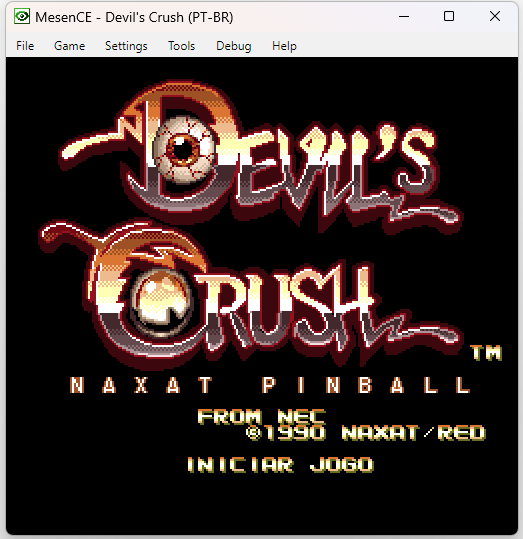The width and height of the screenshot is (523, 539).
Task: Click the 'NAXAT PINBALL' subtitle text
Action: (x=270, y=385)
